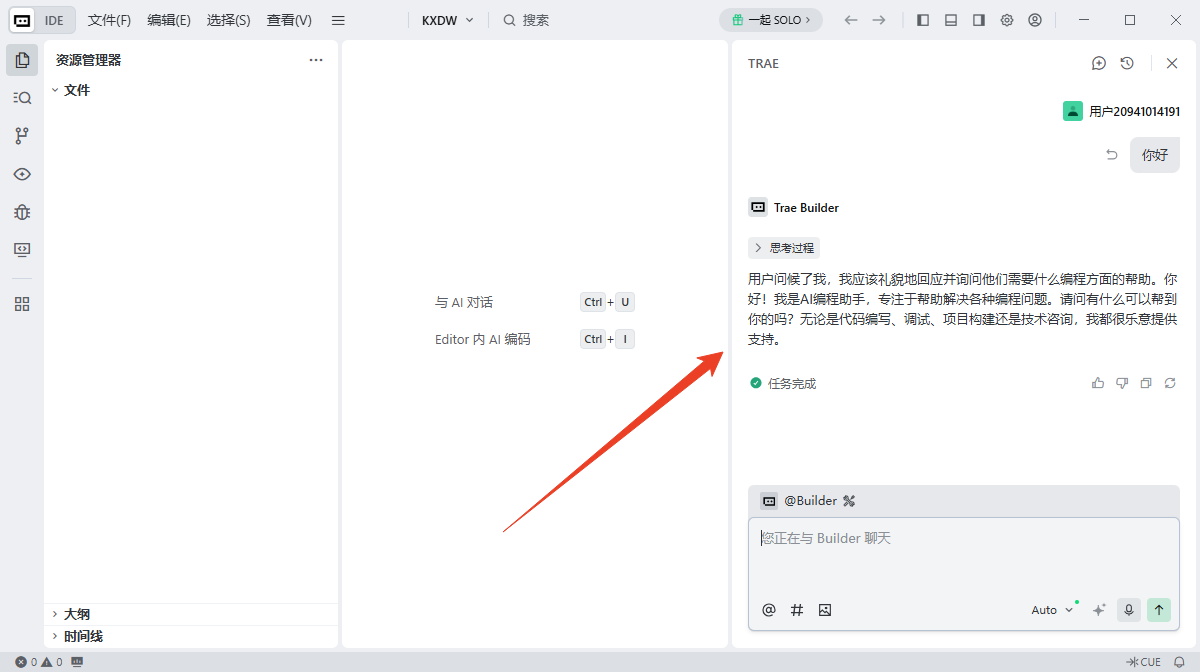1200x672 pixels.
Task: Toggle the bottom panel visibility
Action: click(950, 19)
